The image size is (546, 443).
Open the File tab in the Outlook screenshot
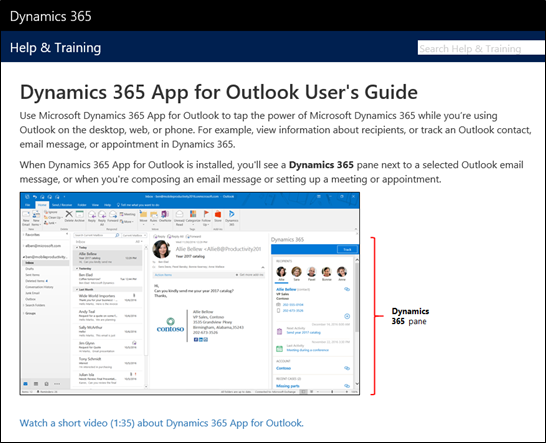click(28, 205)
